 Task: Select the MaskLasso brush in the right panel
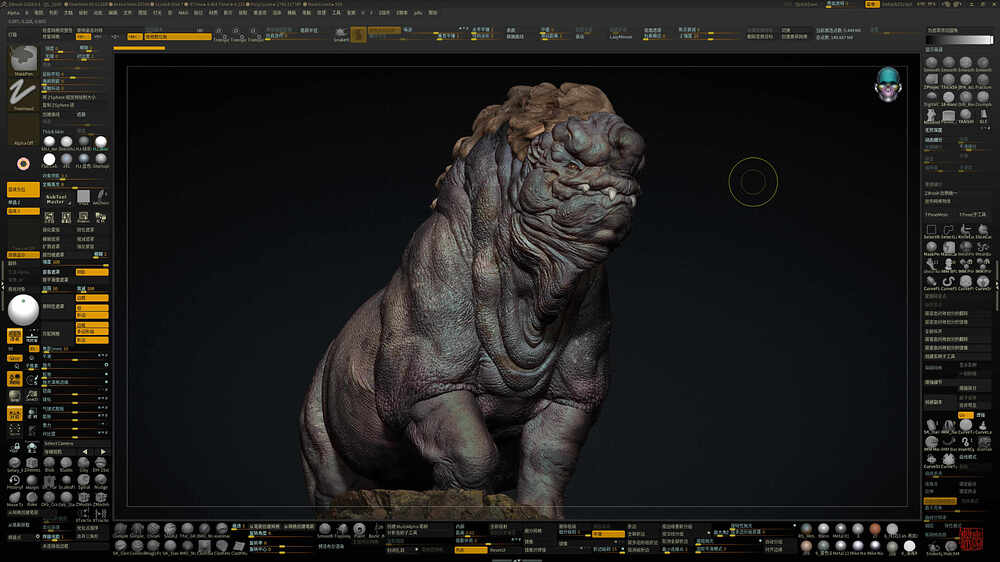pos(948,248)
